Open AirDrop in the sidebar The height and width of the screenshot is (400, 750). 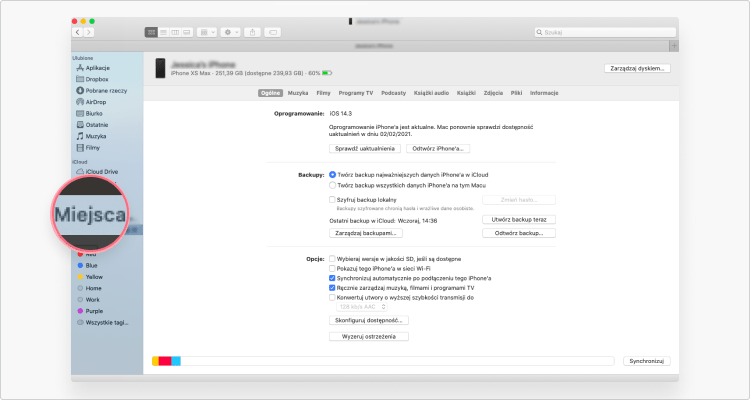click(x=91, y=102)
